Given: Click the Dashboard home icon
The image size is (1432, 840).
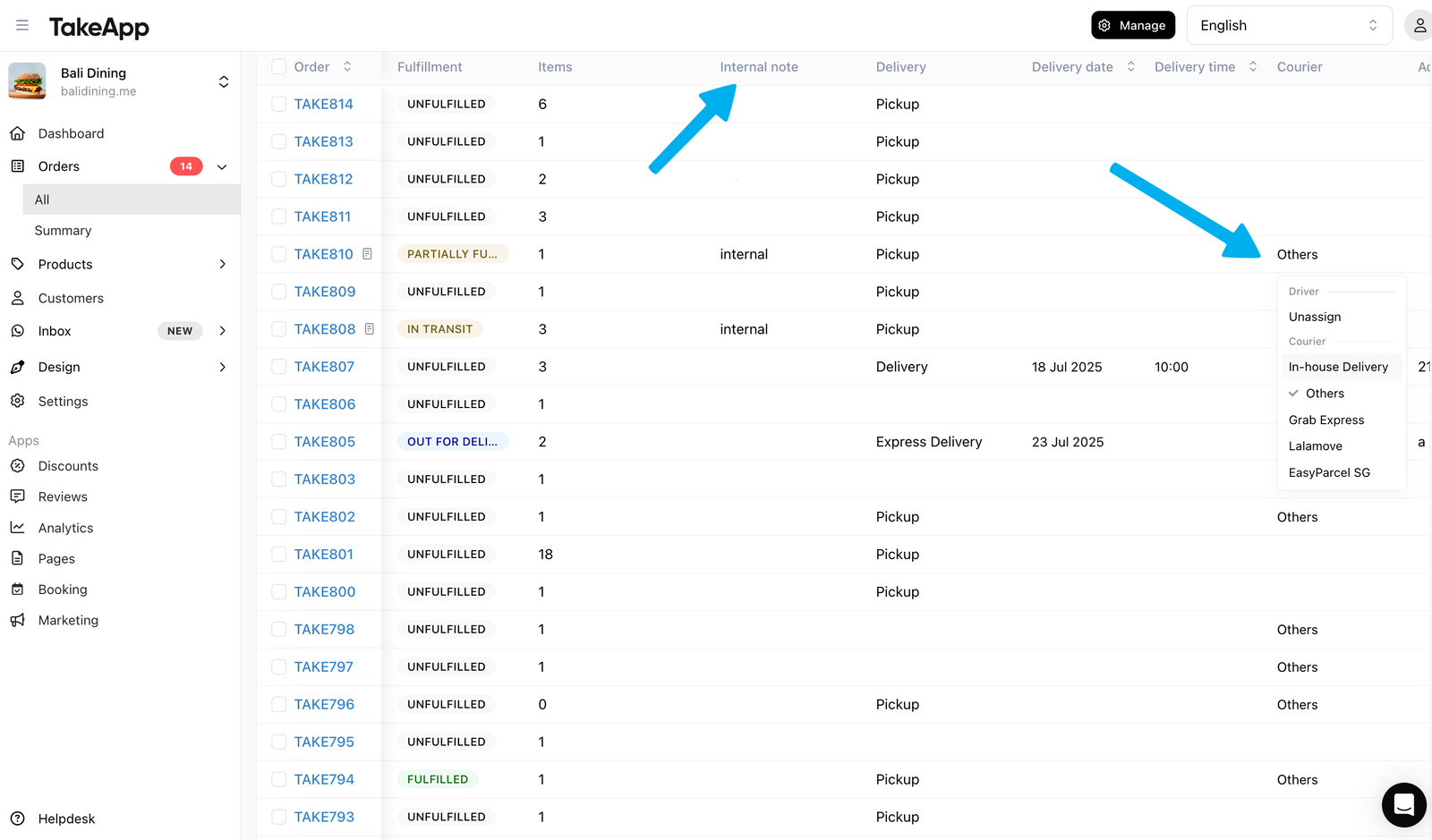Looking at the screenshot, I should tap(17, 133).
